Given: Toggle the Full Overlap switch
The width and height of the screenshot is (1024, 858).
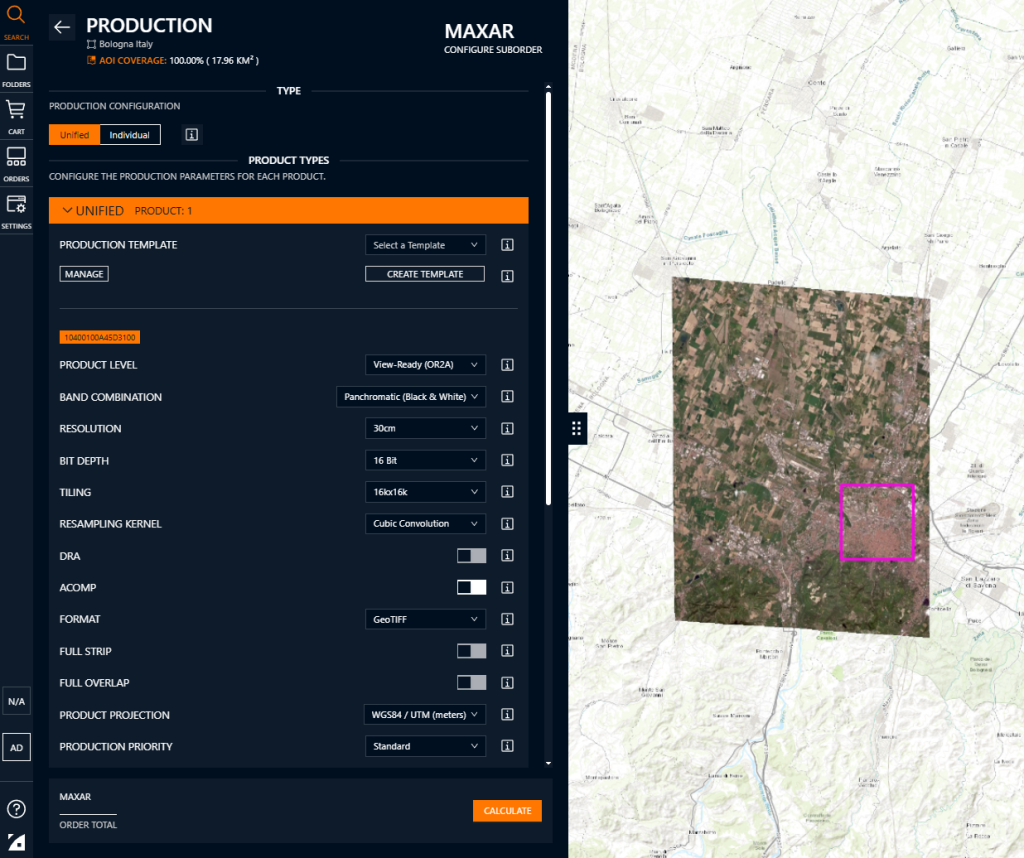Looking at the screenshot, I should pyautogui.click(x=472, y=682).
